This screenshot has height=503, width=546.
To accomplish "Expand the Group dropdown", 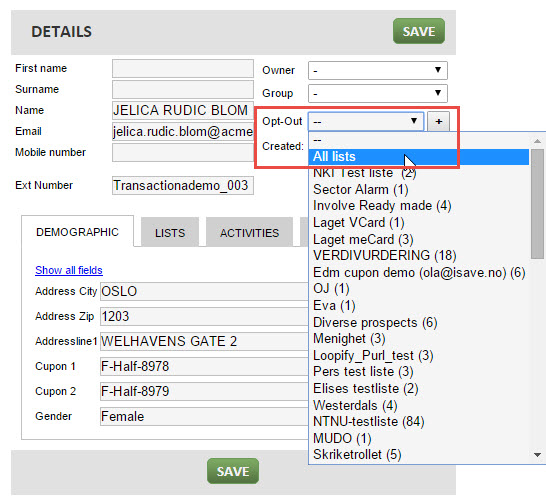I will pos(377,93).
